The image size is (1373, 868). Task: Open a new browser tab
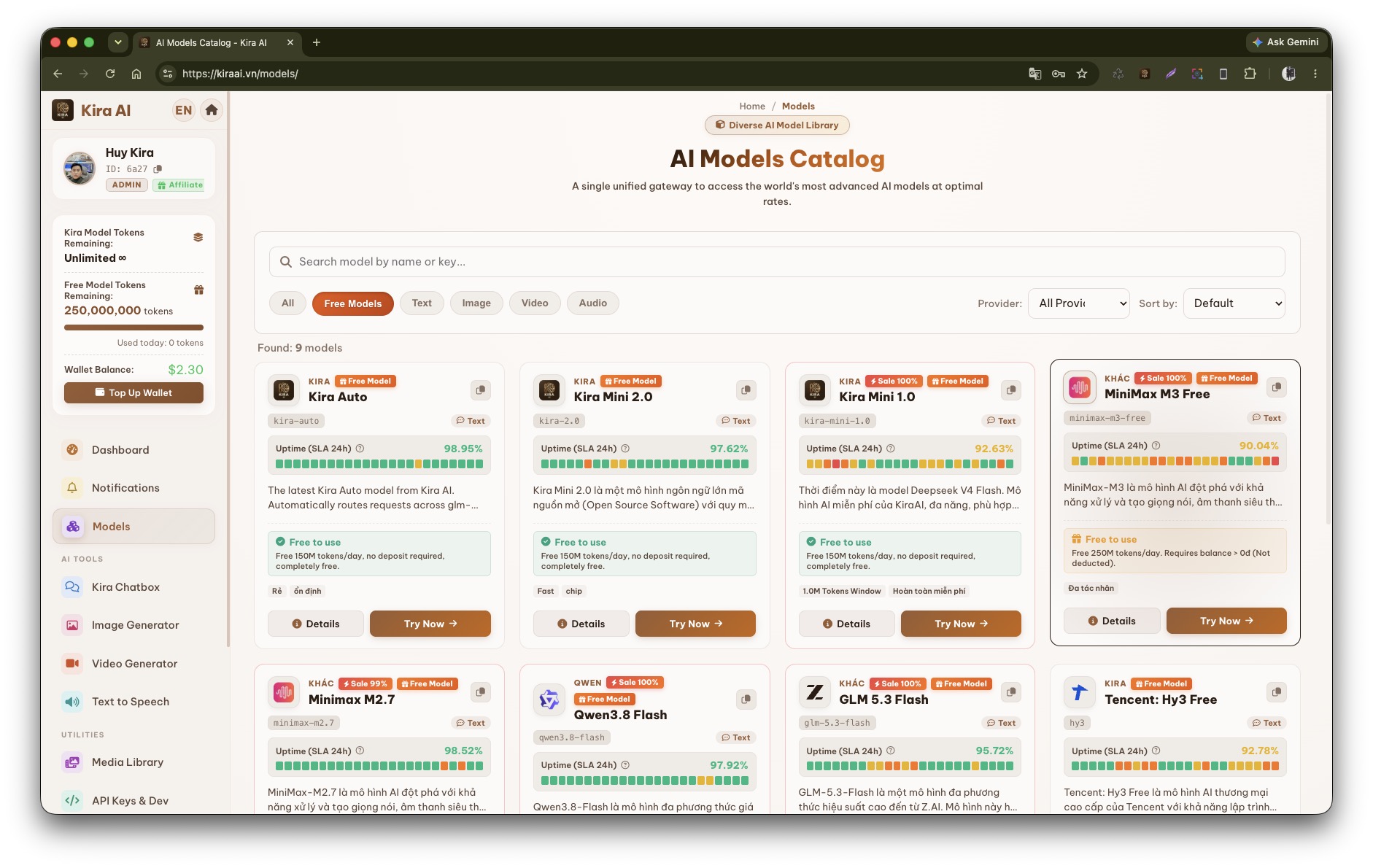pos(317,42)
